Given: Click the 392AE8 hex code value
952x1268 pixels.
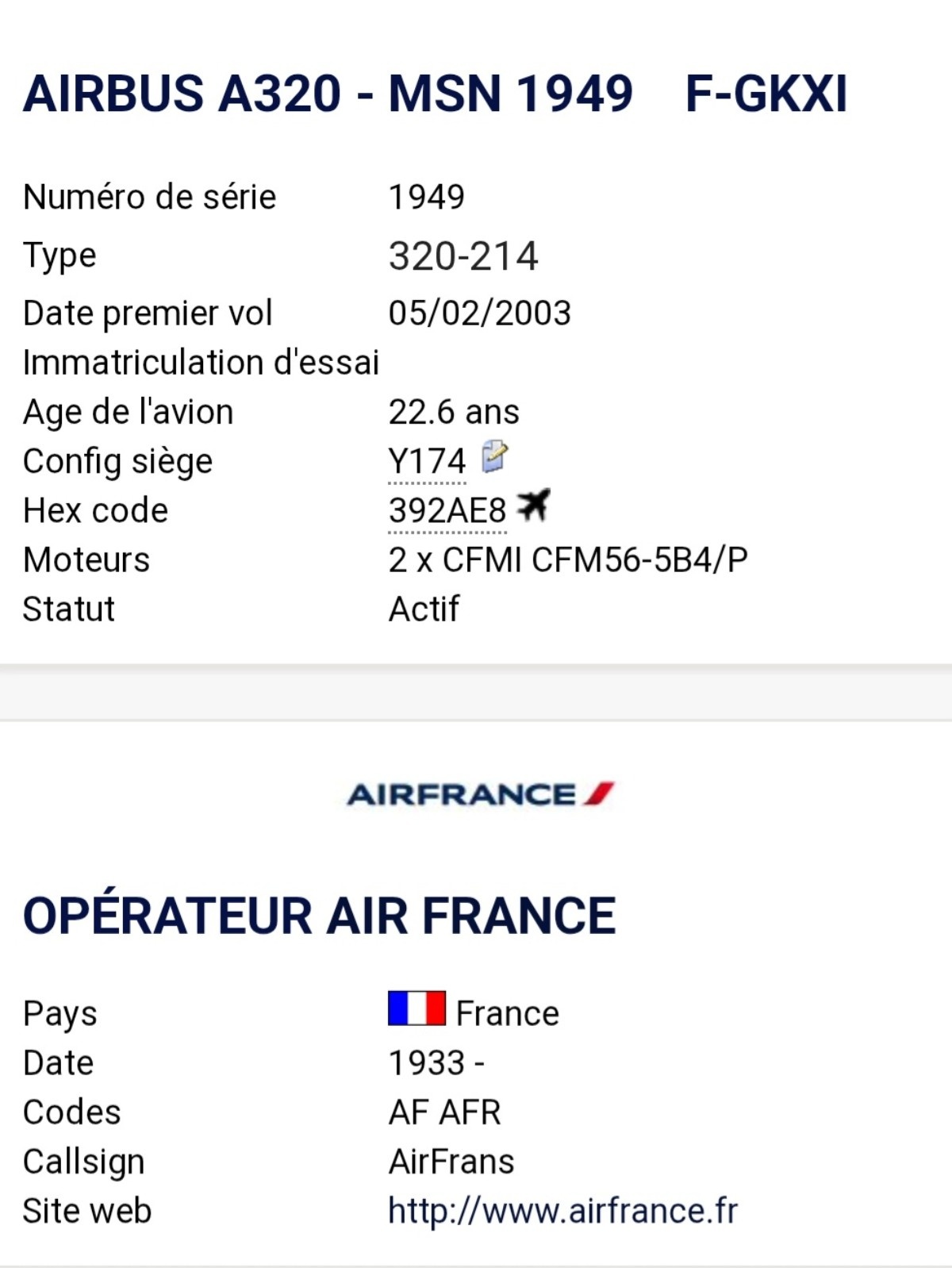Looking at the screenshot, I should pos(447,511).
